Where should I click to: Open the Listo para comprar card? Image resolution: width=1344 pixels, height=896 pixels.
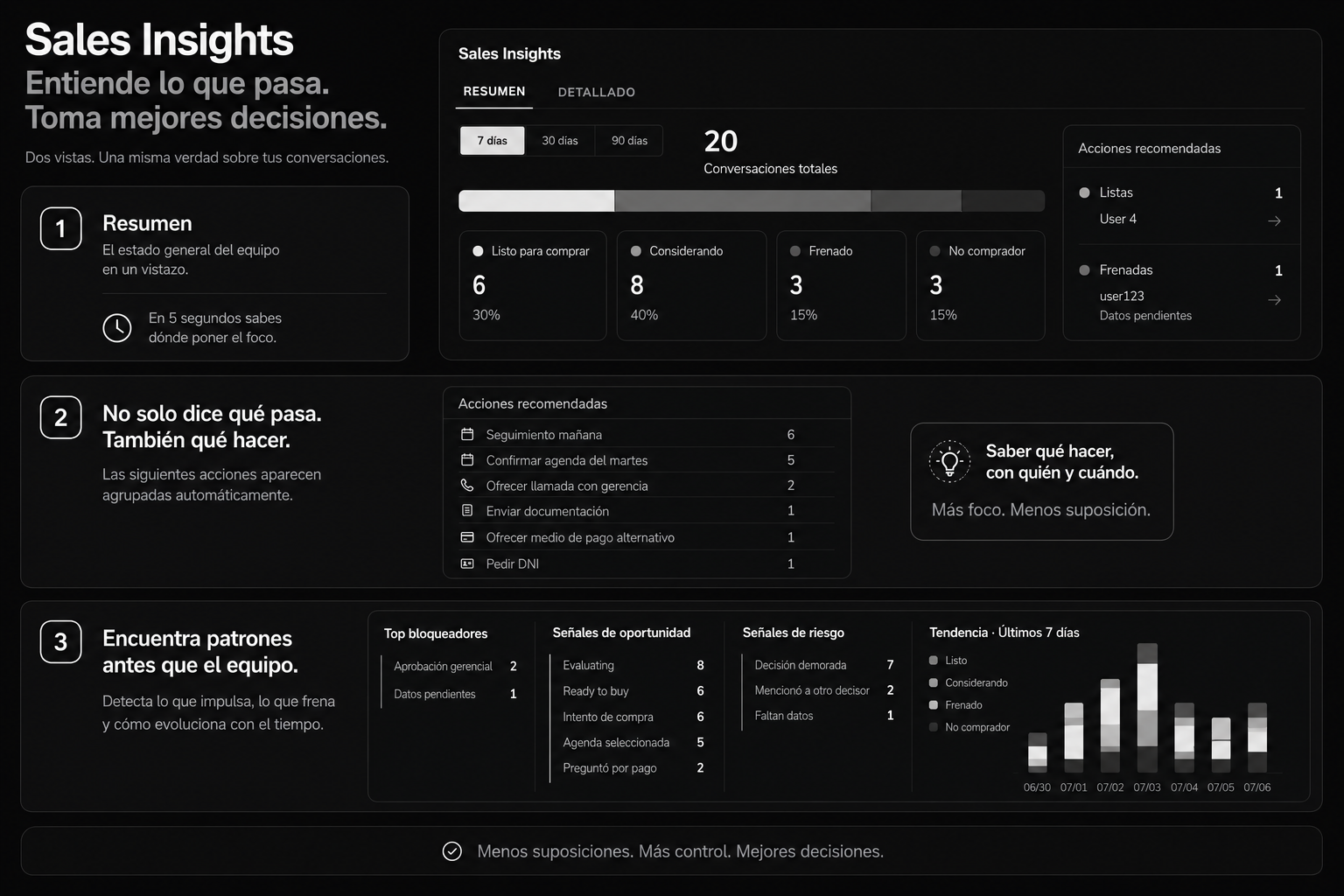533,285
